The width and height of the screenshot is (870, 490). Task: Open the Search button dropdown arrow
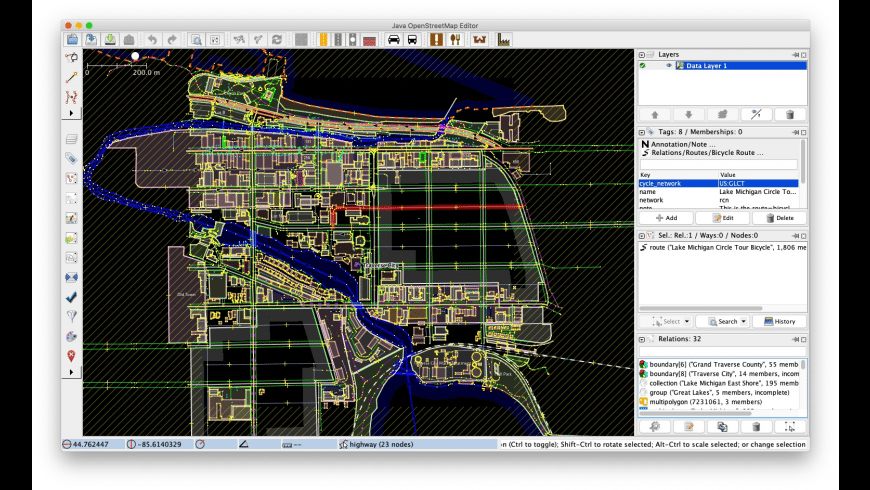pos(742,322)
